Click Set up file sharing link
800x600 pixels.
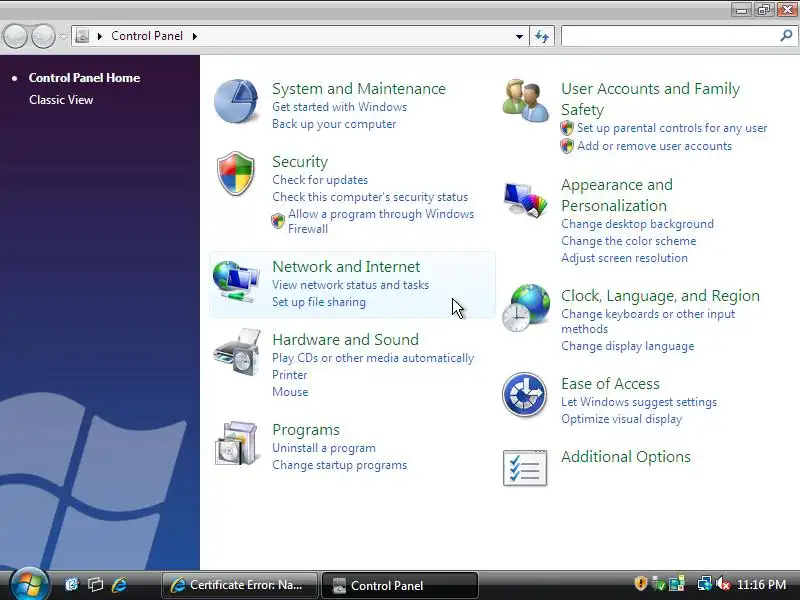319,302
